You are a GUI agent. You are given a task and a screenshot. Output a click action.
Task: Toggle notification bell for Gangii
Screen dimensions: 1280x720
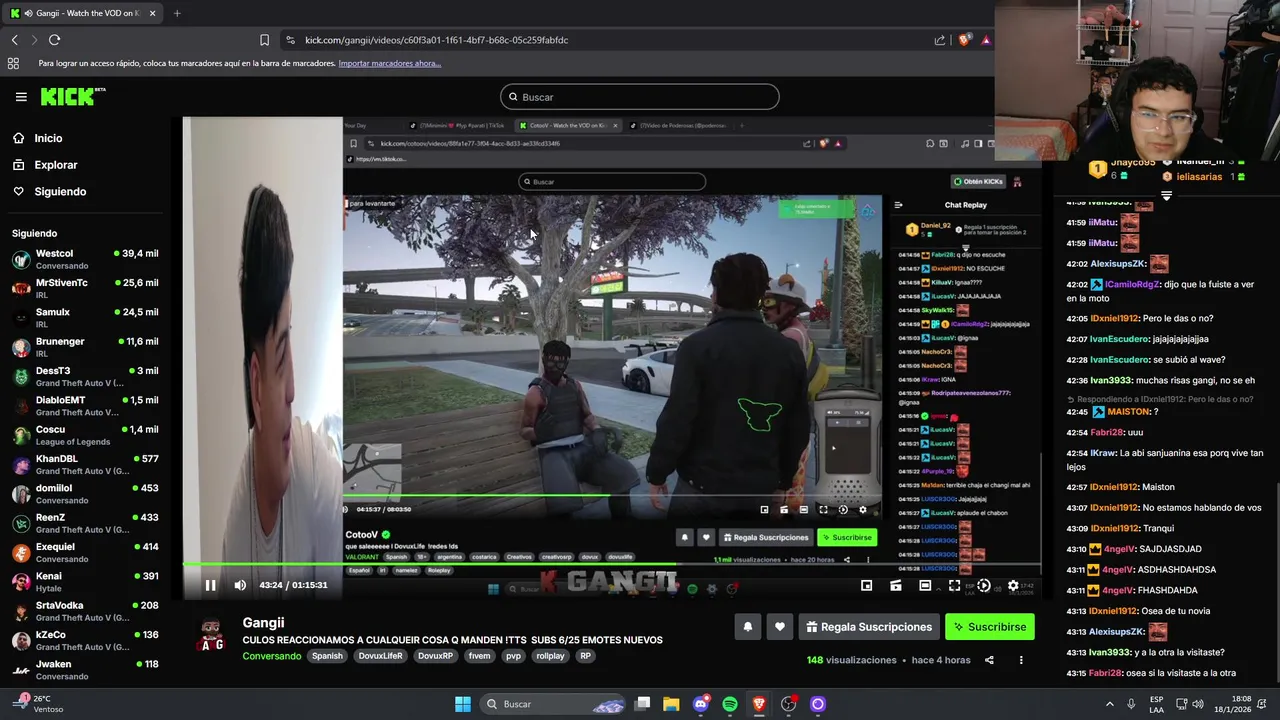coord(747,627)
